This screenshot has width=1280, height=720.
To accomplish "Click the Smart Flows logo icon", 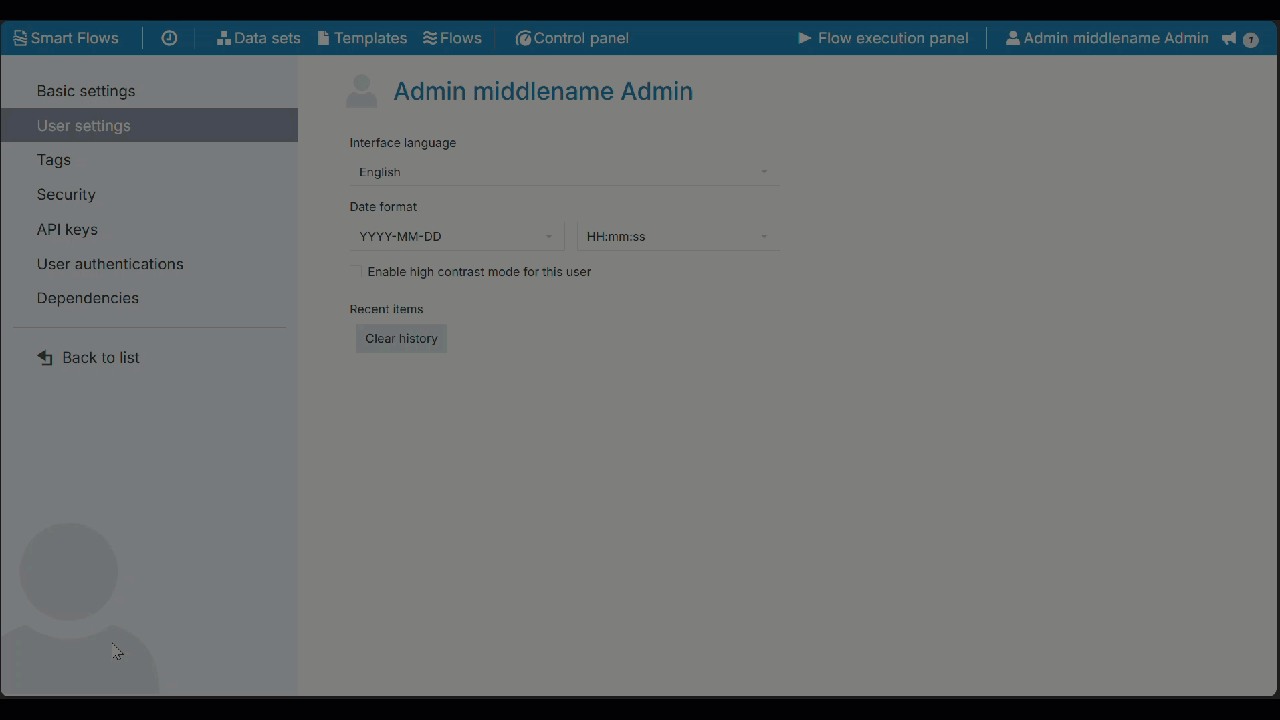I will tap(20, 38).
